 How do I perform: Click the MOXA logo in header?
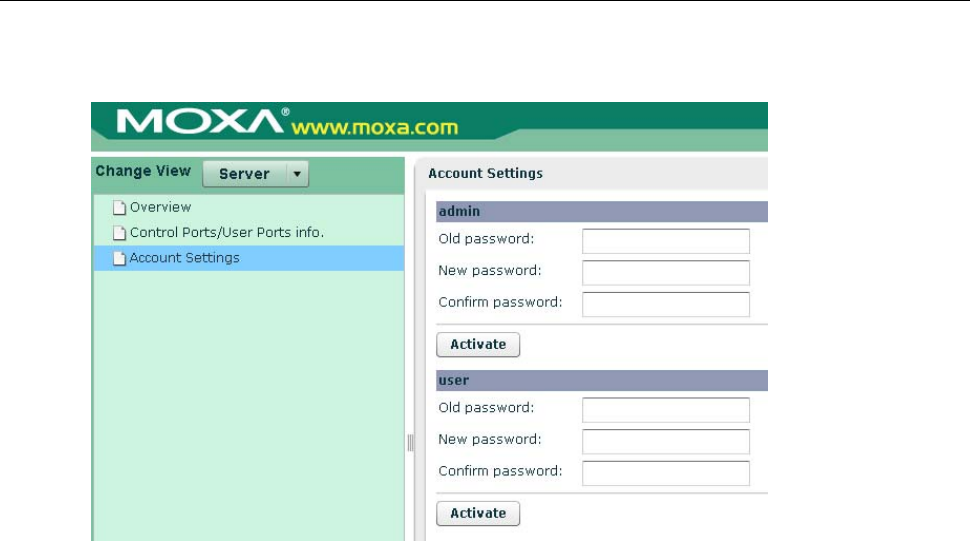pyautogui.click(x=202, y=121)
